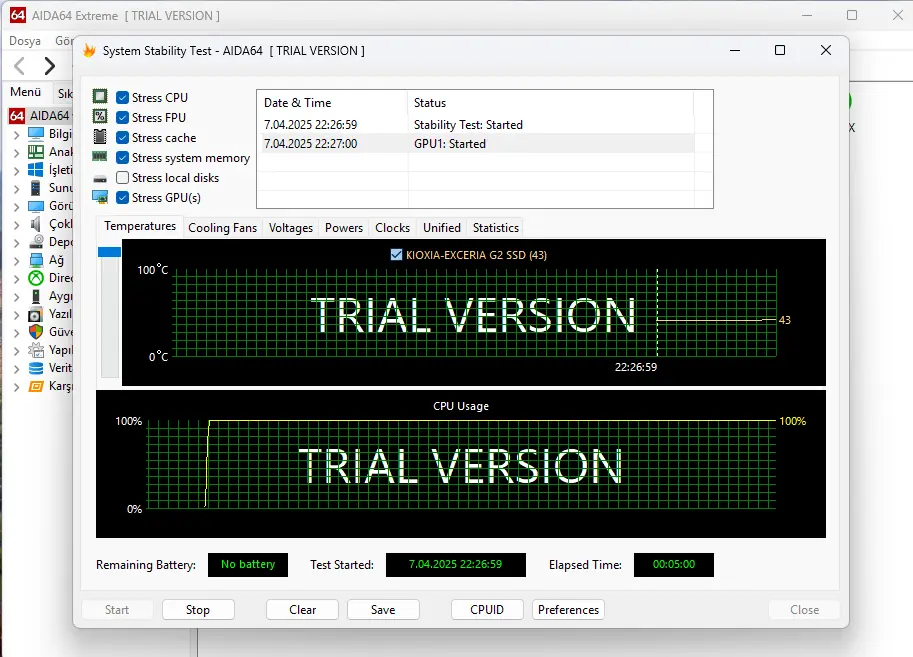Expand the Anal tree node chevron
The image size is (913, 657).
[16, 153]
